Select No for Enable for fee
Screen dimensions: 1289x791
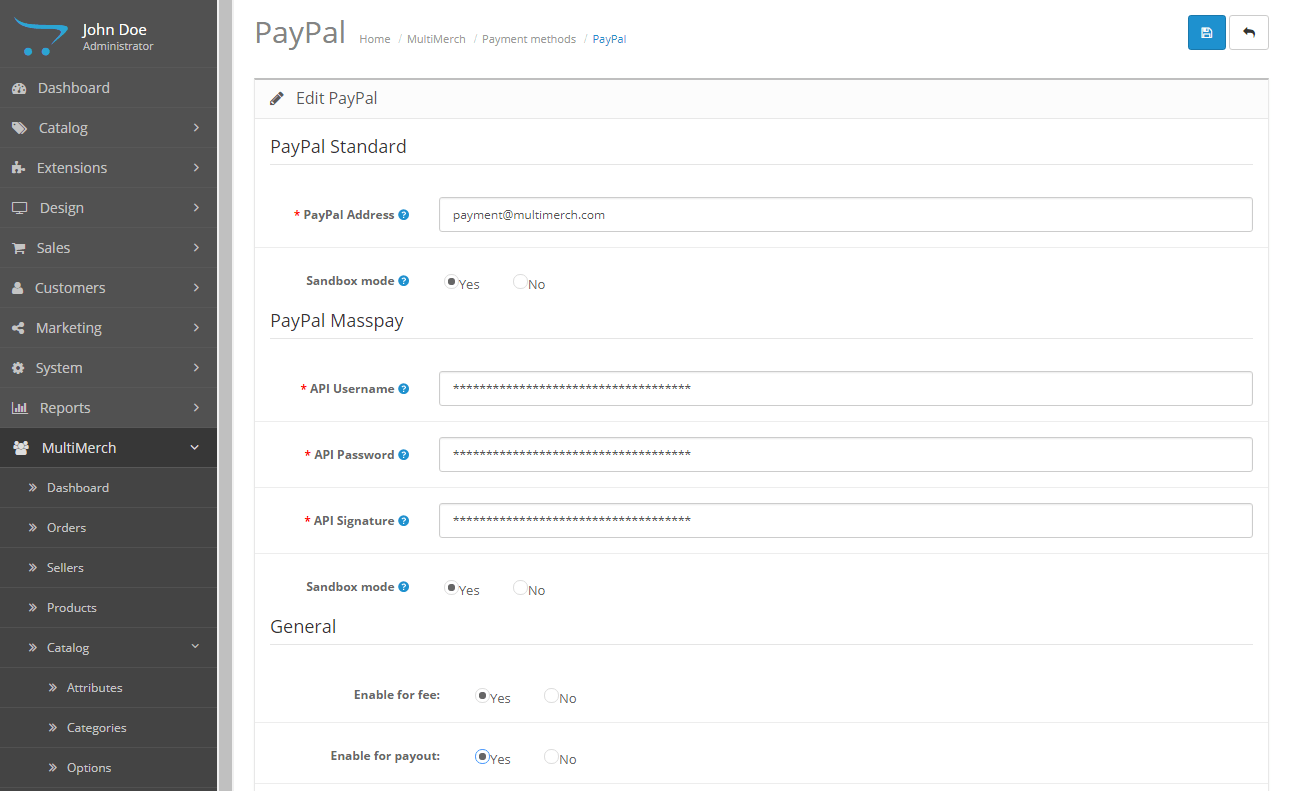tap(551, 696)
